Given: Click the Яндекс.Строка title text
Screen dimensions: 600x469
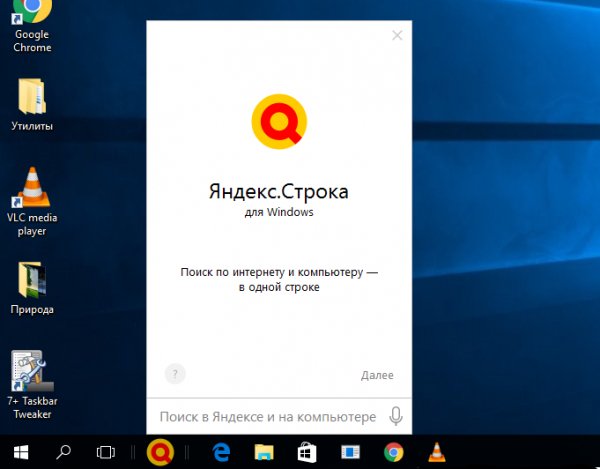Looking at the screenshot, I should [x=279, y=191].
